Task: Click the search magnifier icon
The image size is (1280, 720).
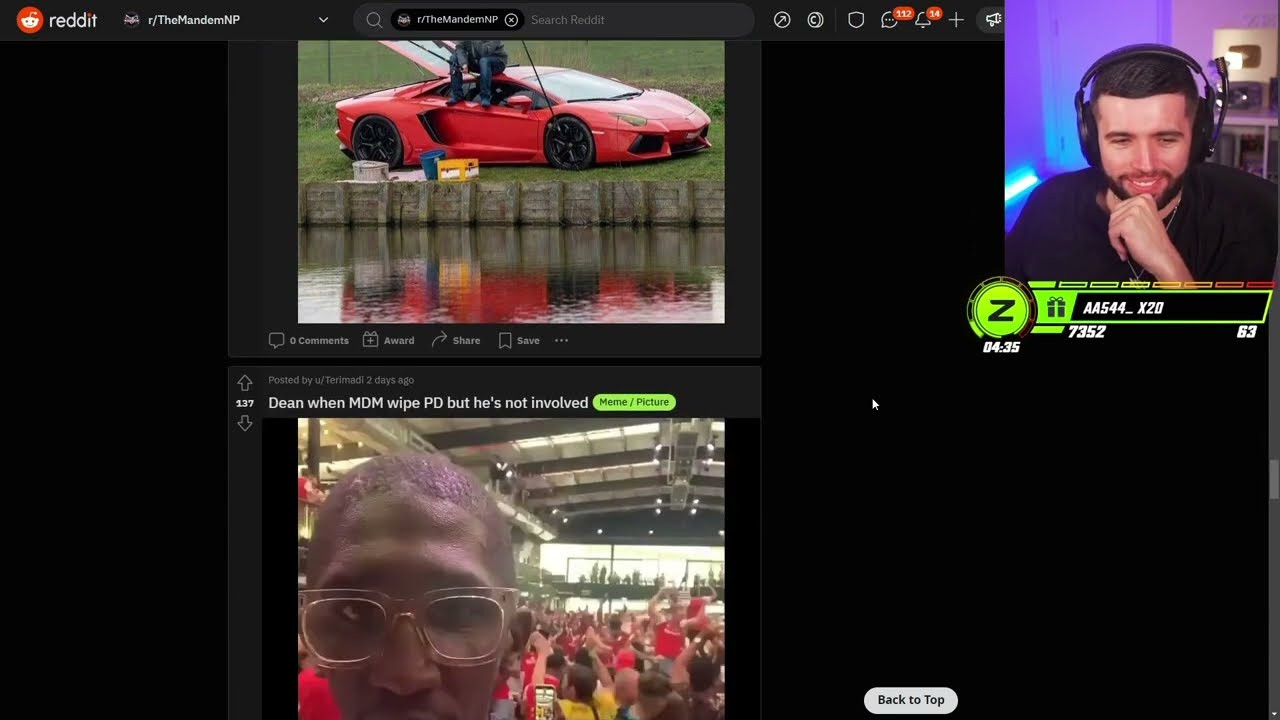Action: coord(373,20)
